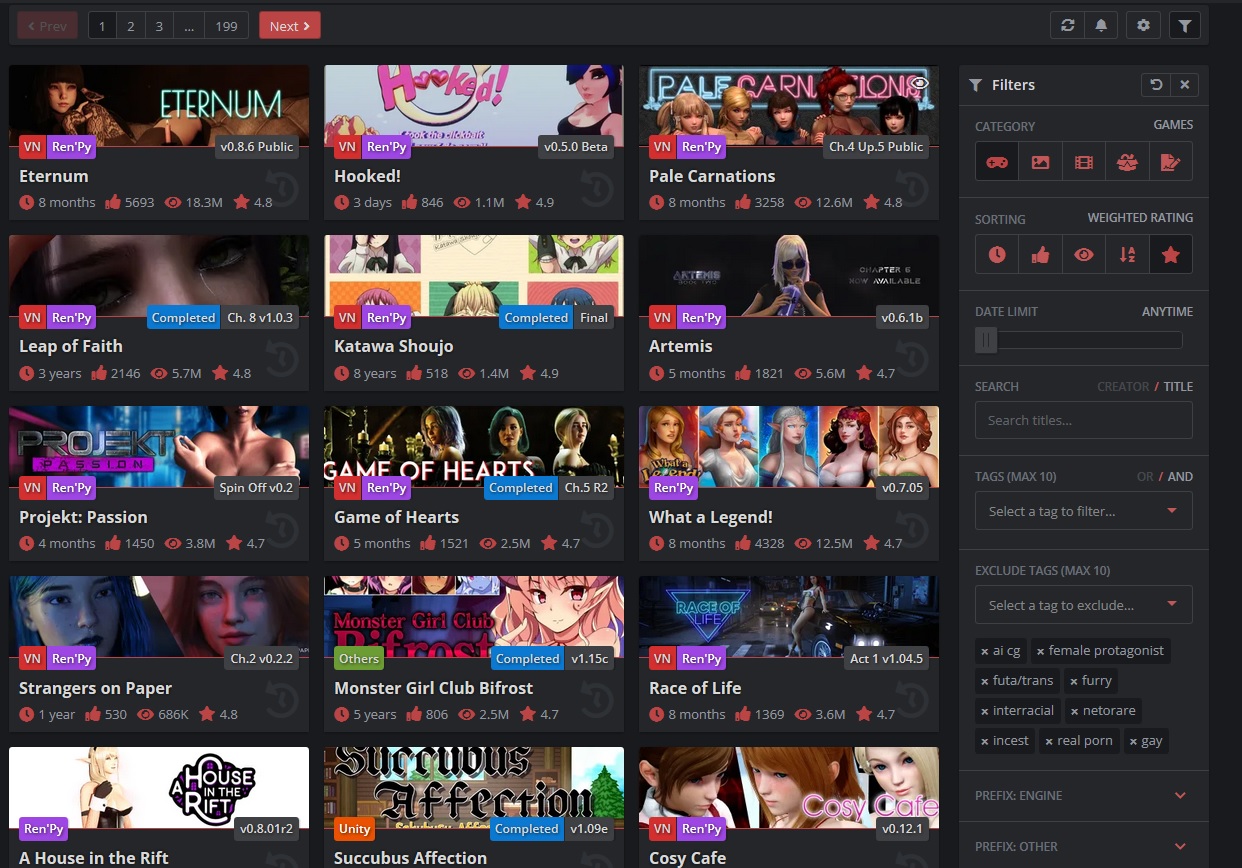Viewport: 1242px width, 868px height.
Task: Click eye icon on Pale Carnations thumbnail
Action: [920, 82]
